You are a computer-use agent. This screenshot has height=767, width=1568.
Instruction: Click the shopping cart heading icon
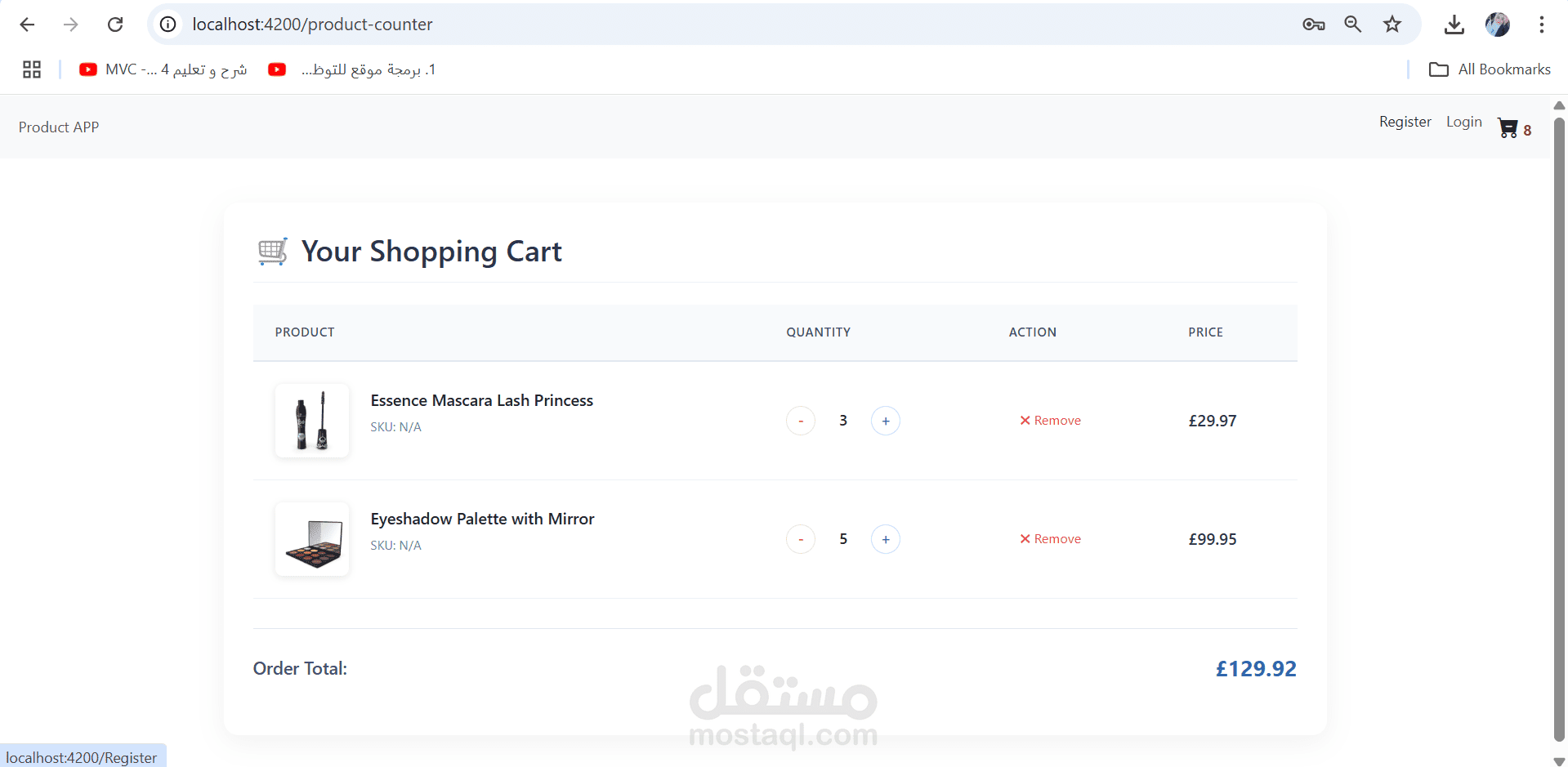pos(273,252)
